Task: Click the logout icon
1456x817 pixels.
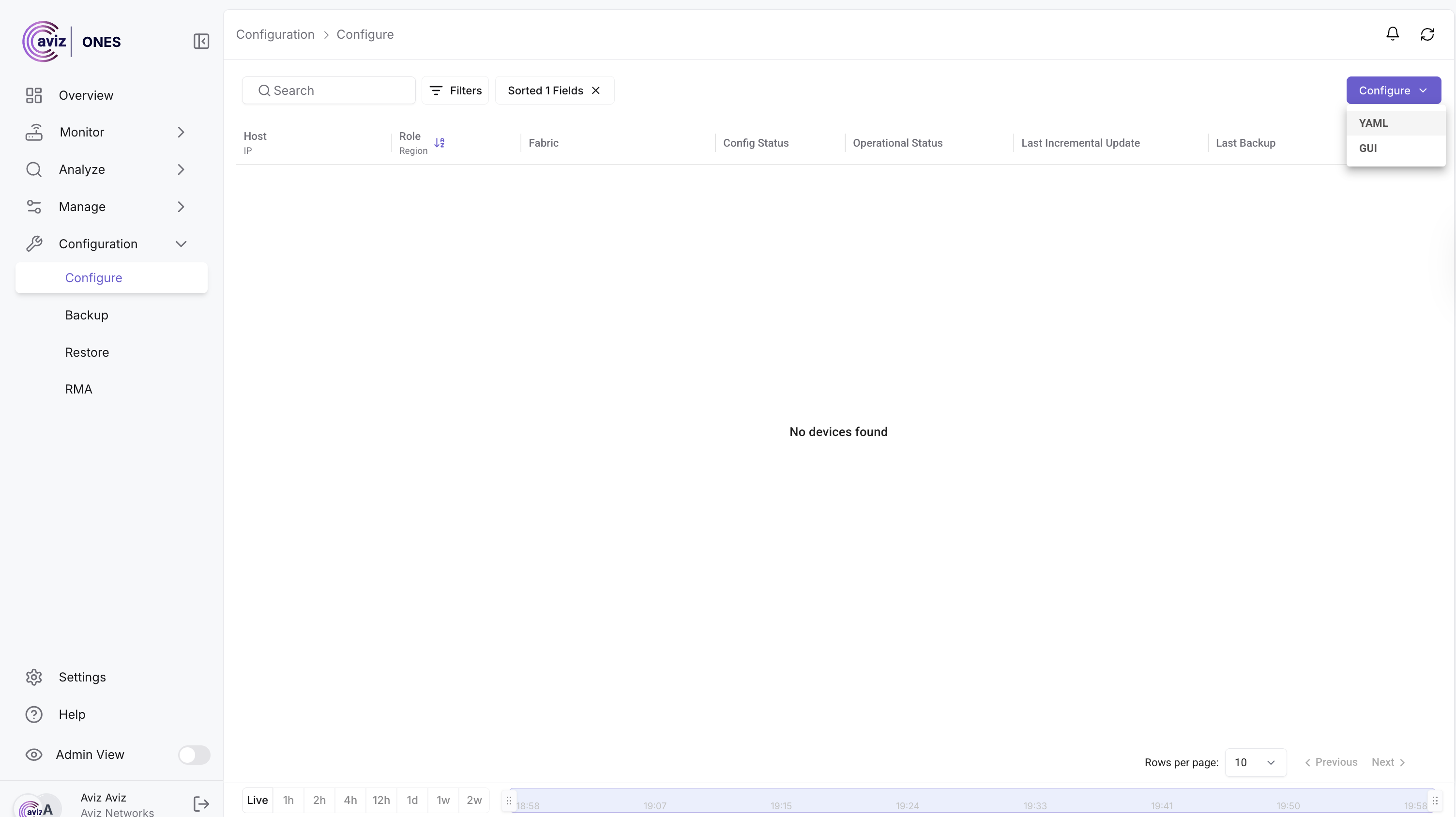Action: pyautogui.click(x=201, y=803)
